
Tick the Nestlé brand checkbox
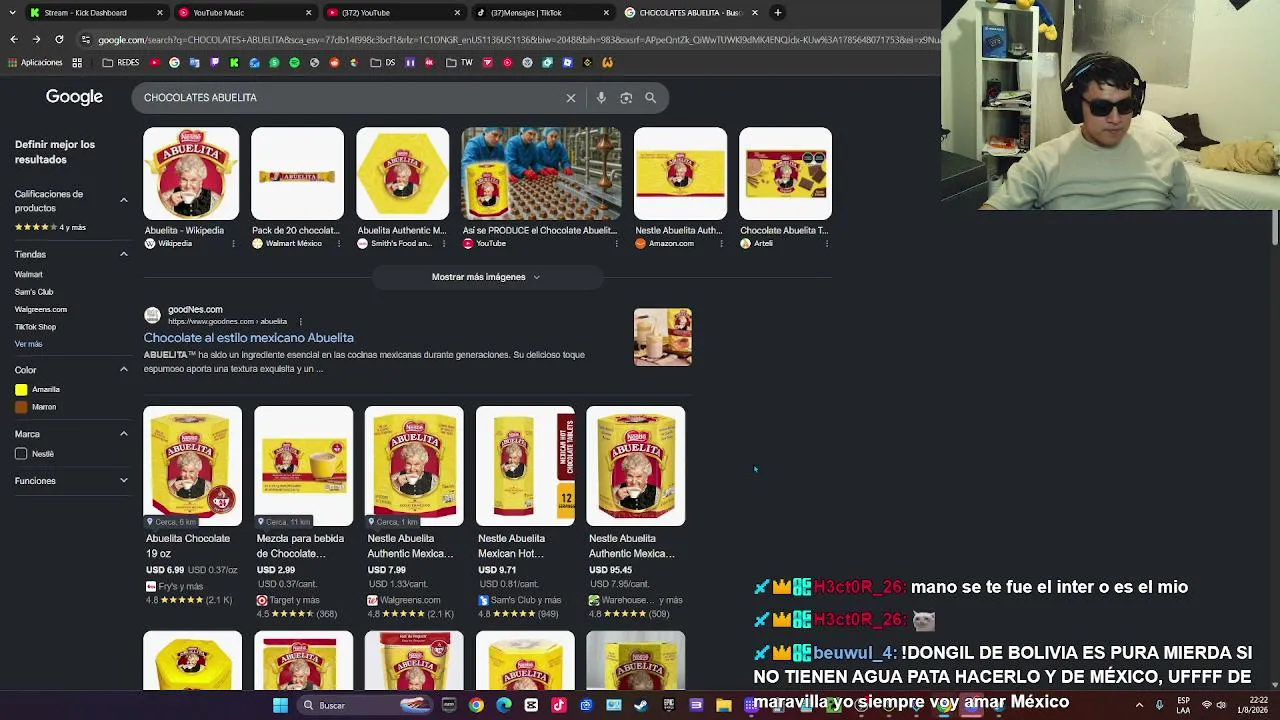pyautogui.click(x=21, y=454)
